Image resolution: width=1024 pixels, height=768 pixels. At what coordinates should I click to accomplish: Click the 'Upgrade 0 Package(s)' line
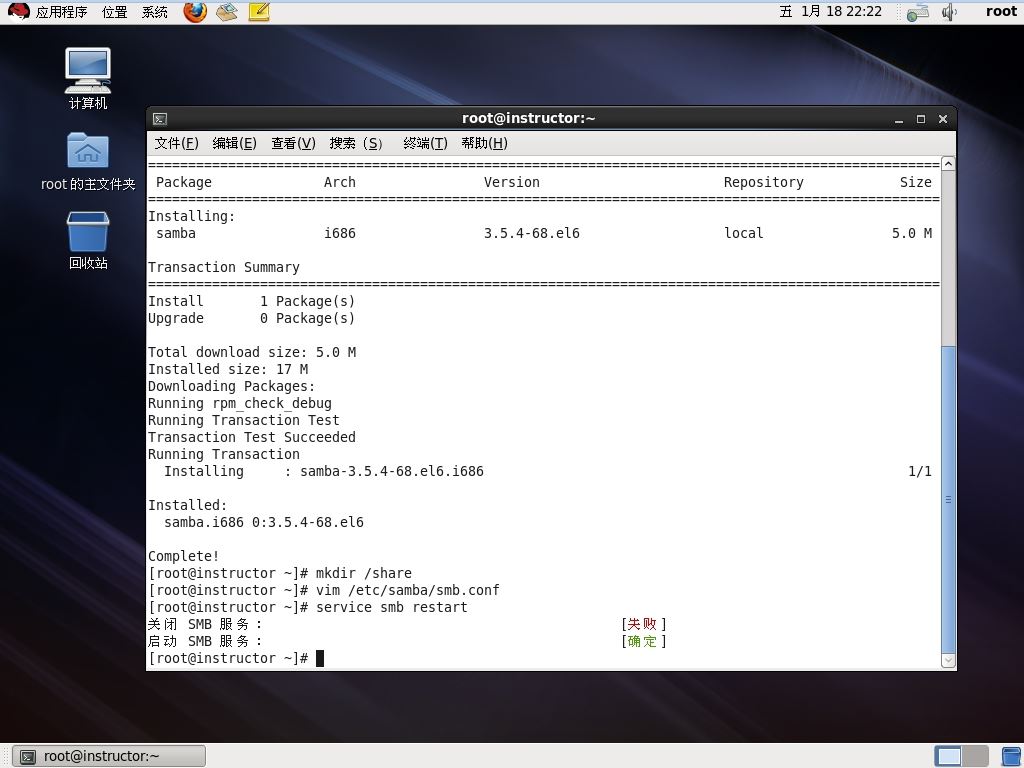(x=251, y=319)
